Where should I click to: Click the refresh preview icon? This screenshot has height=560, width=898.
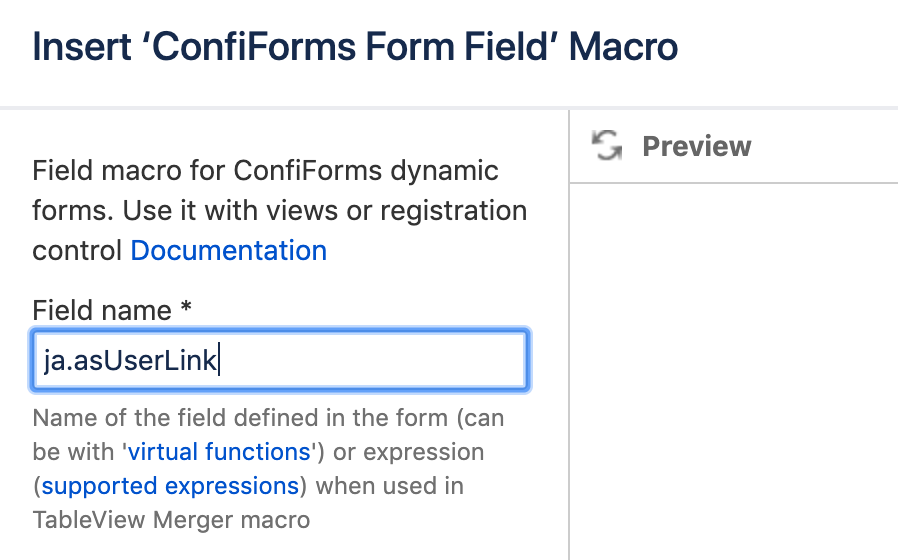(x=606, y=146)
